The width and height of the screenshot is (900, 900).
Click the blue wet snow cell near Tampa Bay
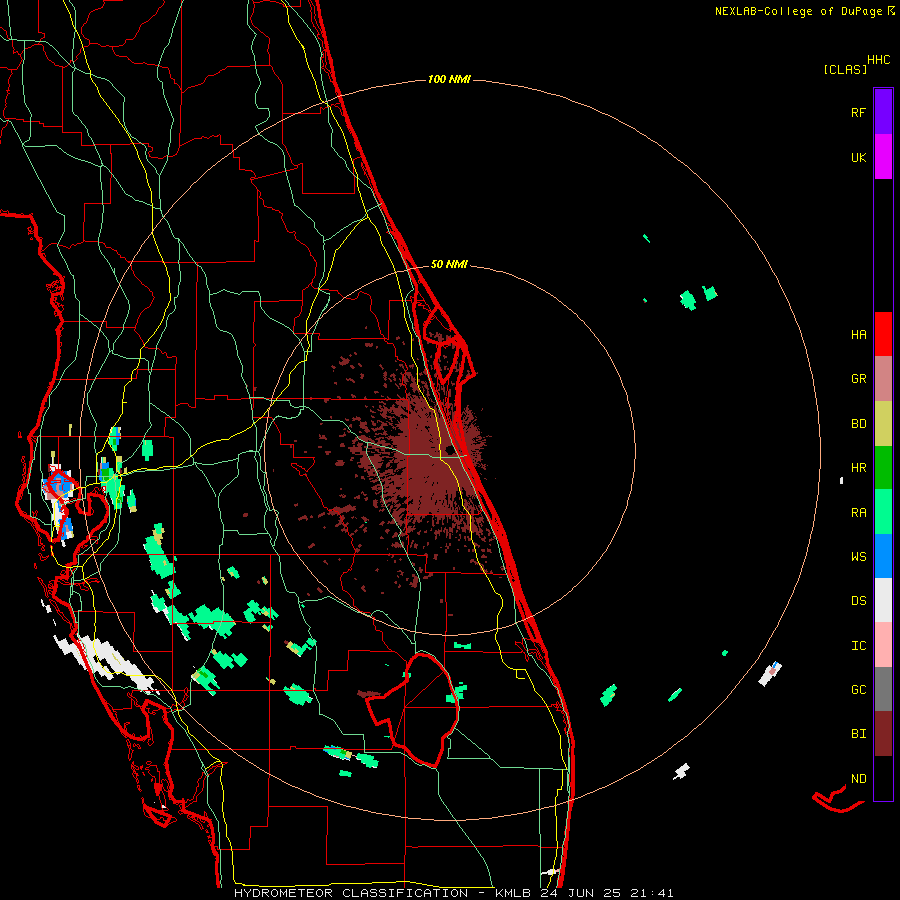[x=59, y=487]
